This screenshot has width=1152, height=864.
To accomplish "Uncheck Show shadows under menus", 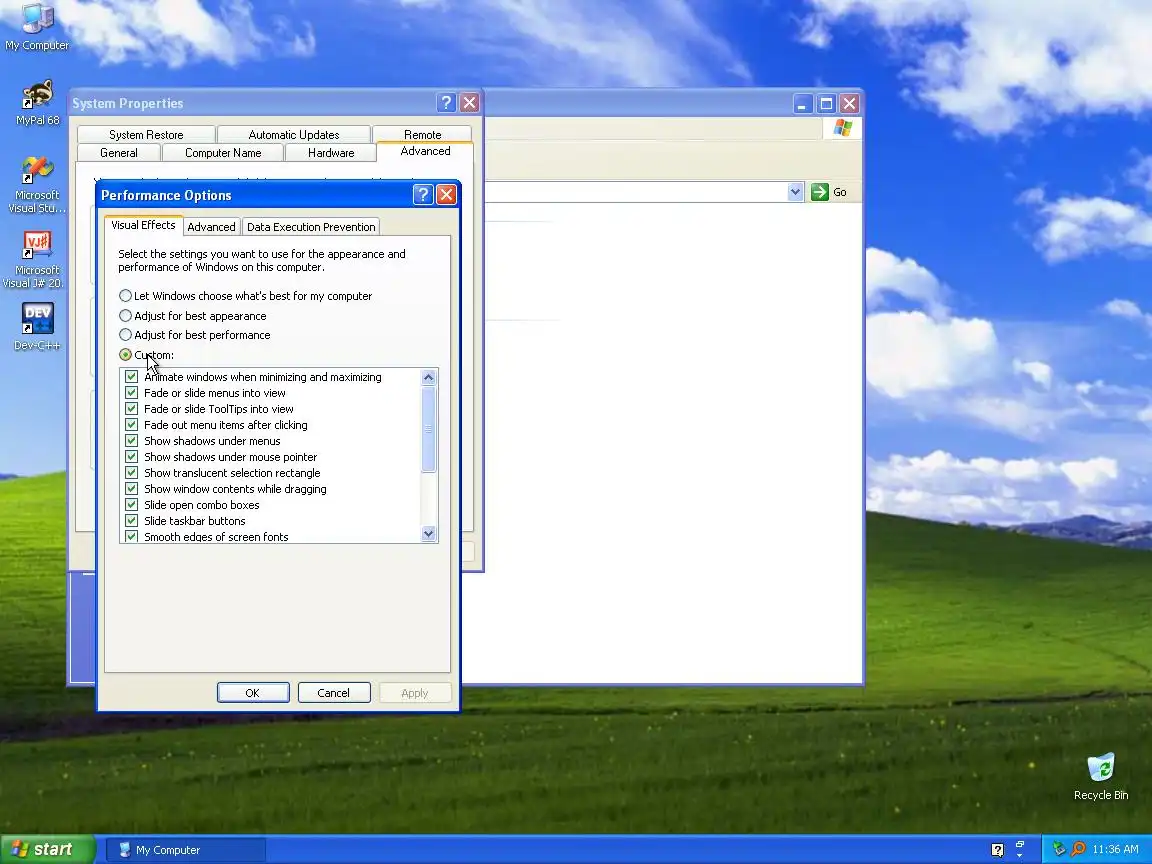I will [132, 441].
